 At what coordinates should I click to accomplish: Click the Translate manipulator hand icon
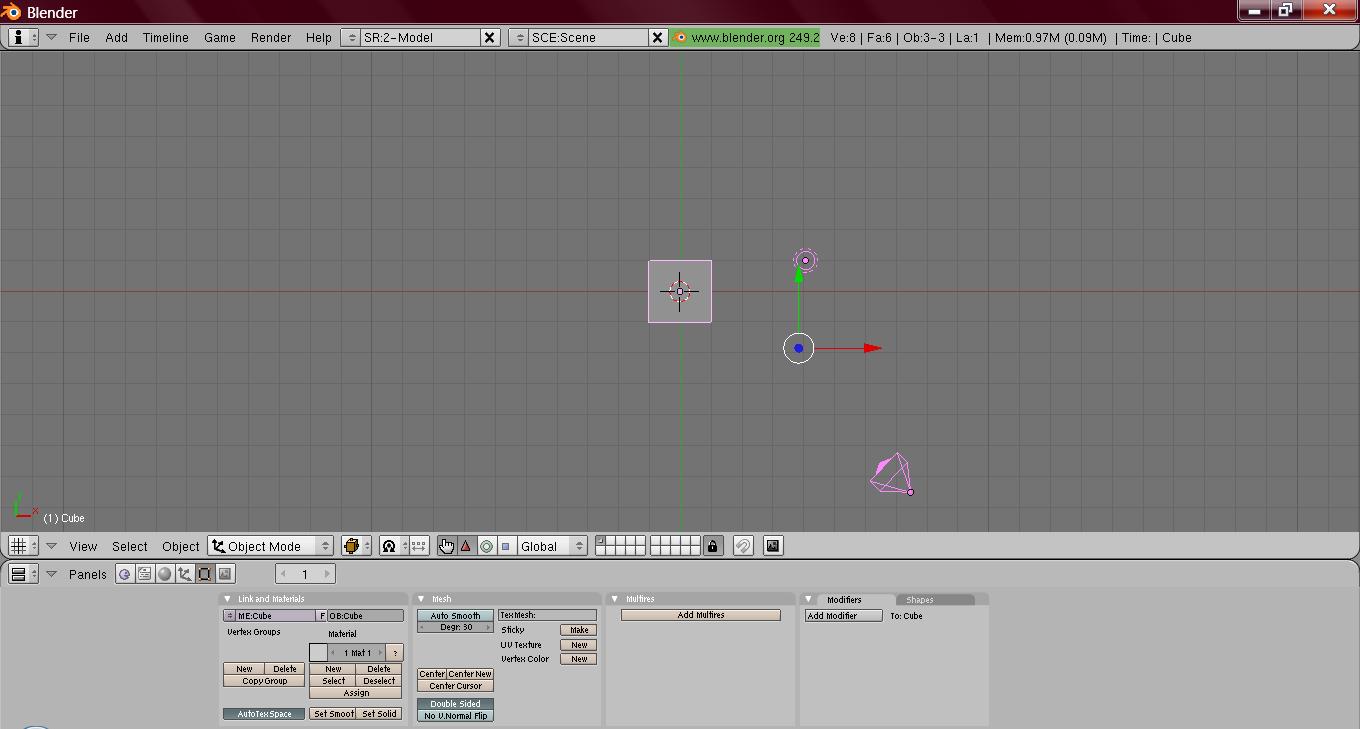tap(446, 546)
